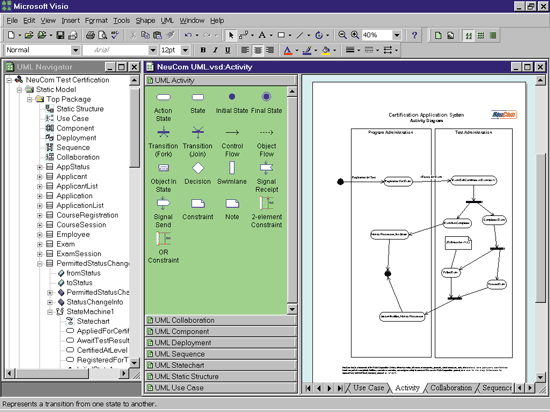550x412 pixels.
Task: Open the fill color paint bucket
Action: click(326, 50)
